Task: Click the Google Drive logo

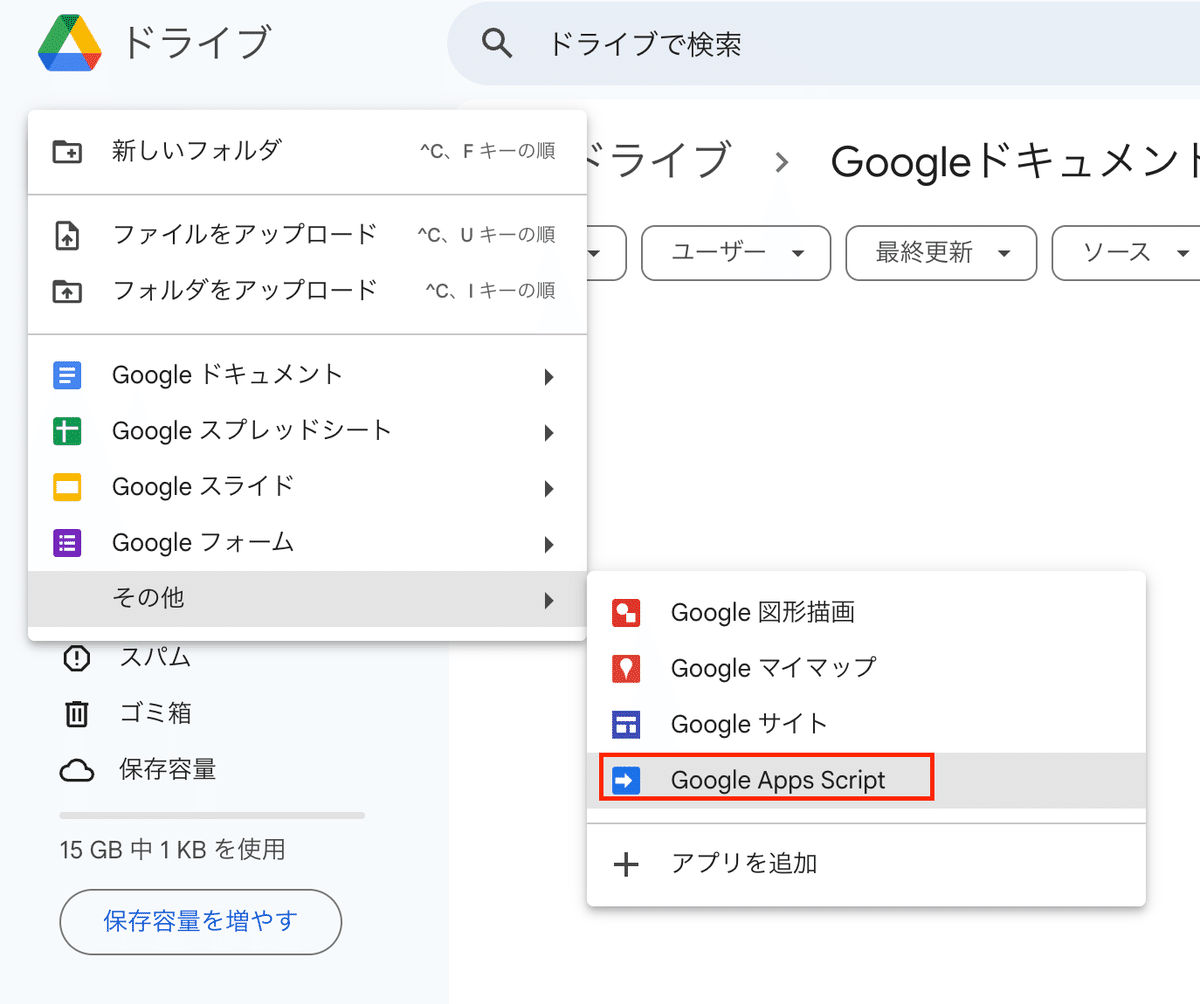Action: (x=70, y=43)
